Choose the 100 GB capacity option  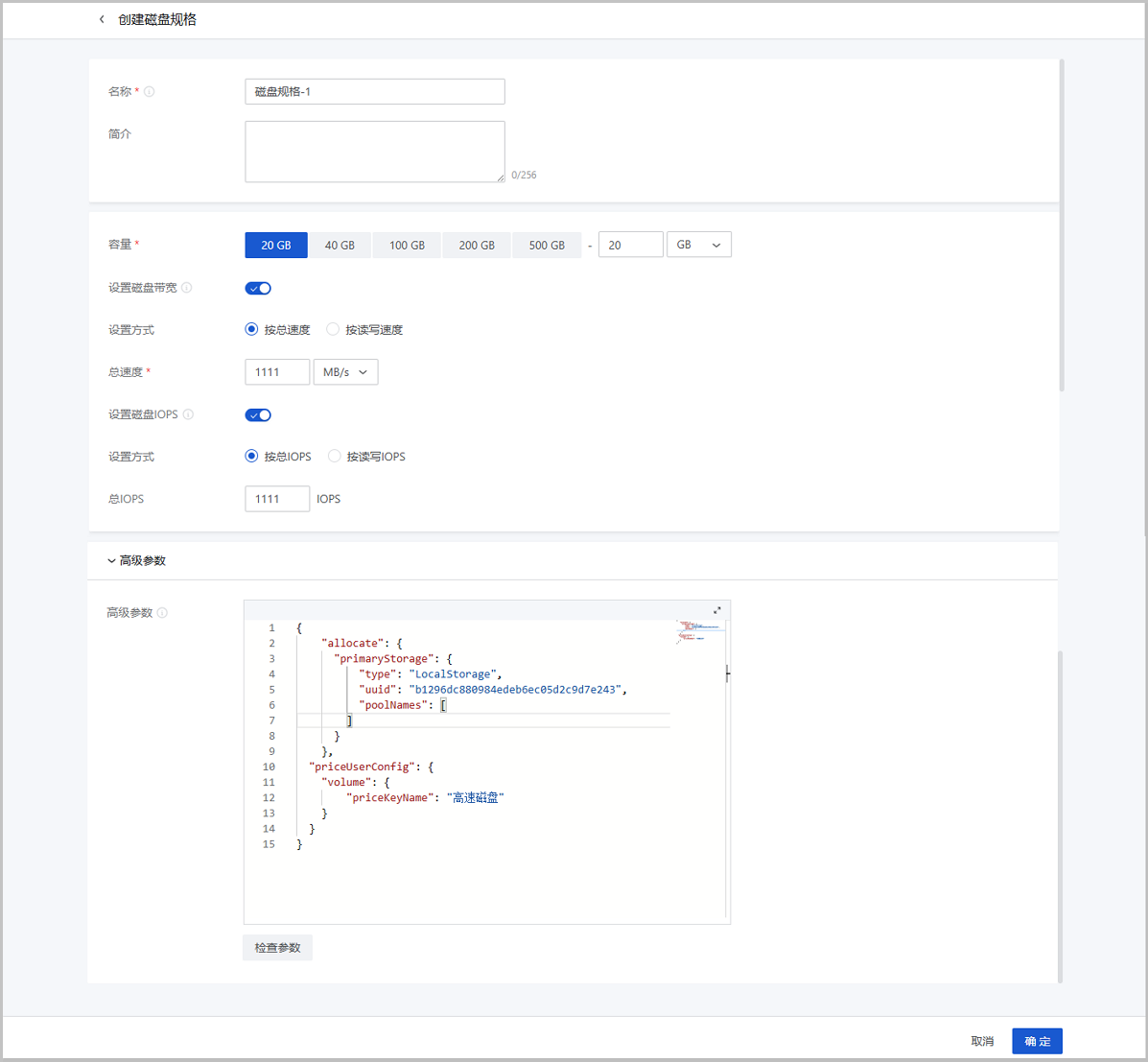click(x=407, y=246)
